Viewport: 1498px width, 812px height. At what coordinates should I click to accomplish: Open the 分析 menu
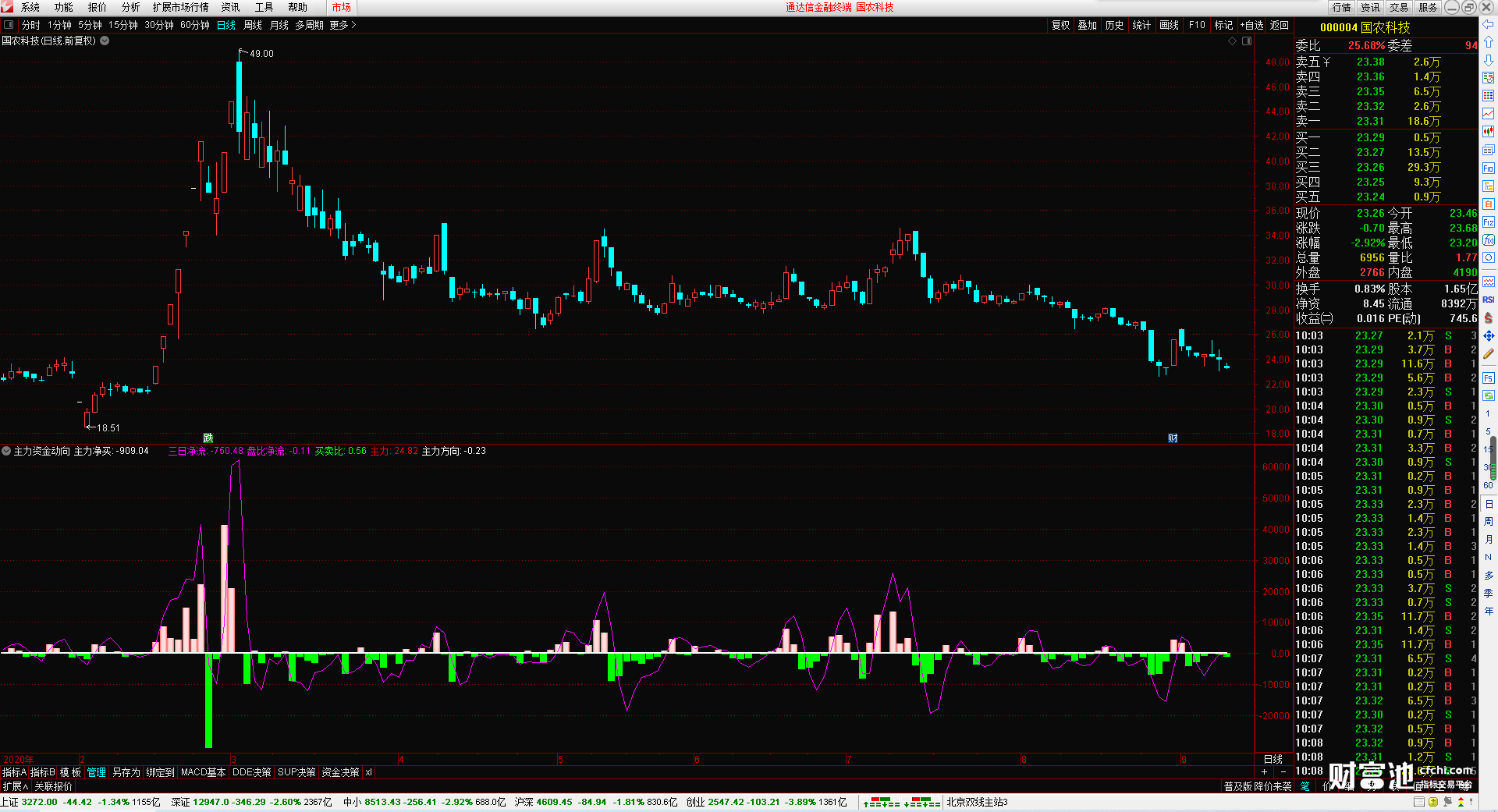pos(130,7)
